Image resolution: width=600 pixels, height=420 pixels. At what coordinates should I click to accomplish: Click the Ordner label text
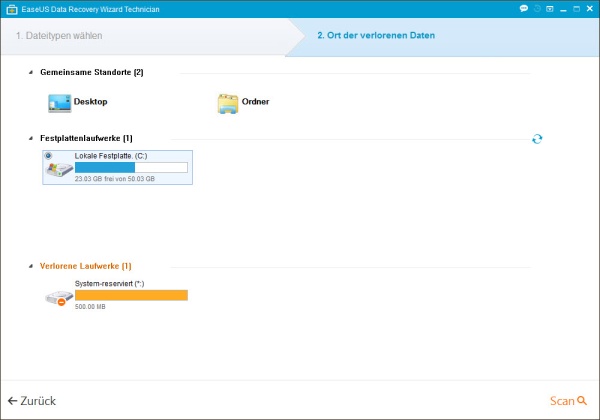point(255,101)
